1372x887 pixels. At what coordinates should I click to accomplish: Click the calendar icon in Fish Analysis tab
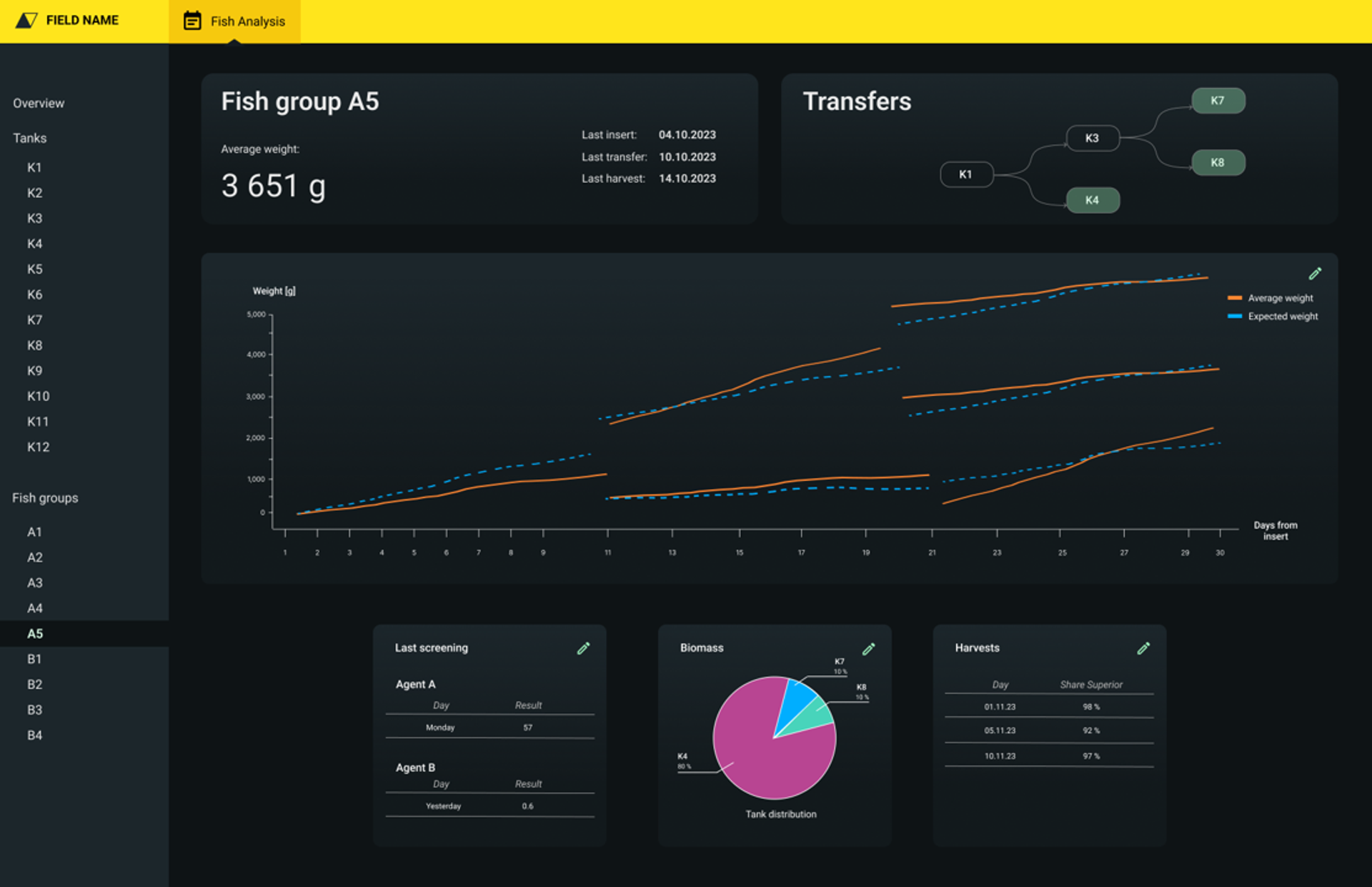tap(192, 21)
